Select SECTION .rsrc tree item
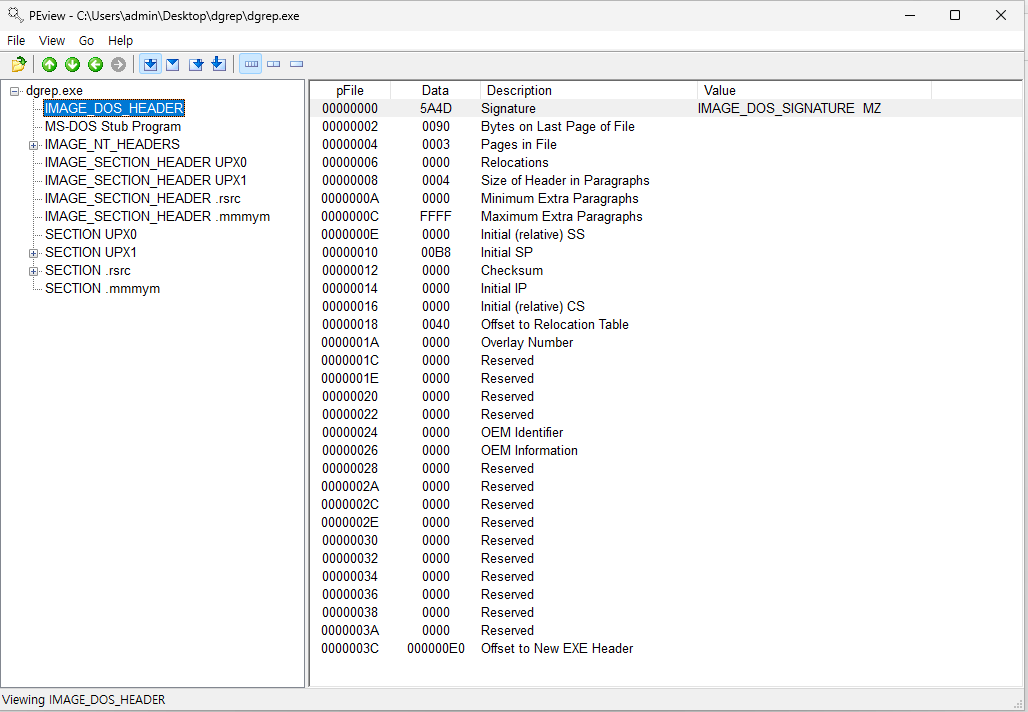This screenshot has width=1028, height=712. [88, 271]
